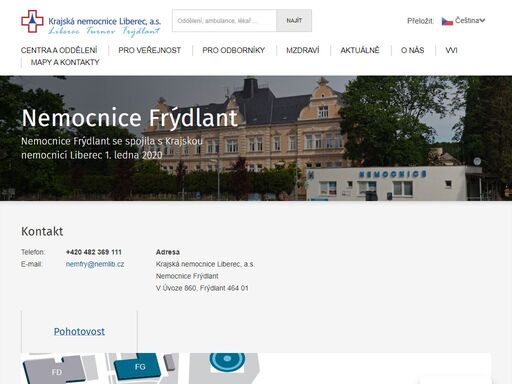512x384 pixels.
Task: Open the VVI menu item
Action: click(451, 50)
